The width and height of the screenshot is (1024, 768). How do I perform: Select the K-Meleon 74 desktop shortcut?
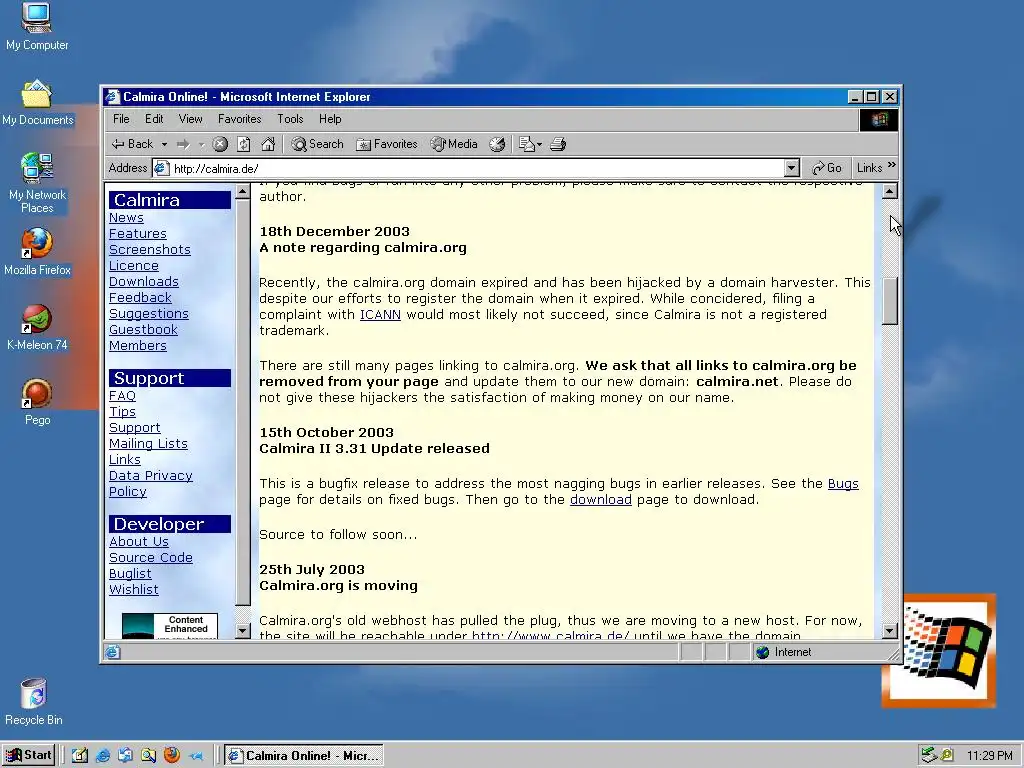click(37, 327)
